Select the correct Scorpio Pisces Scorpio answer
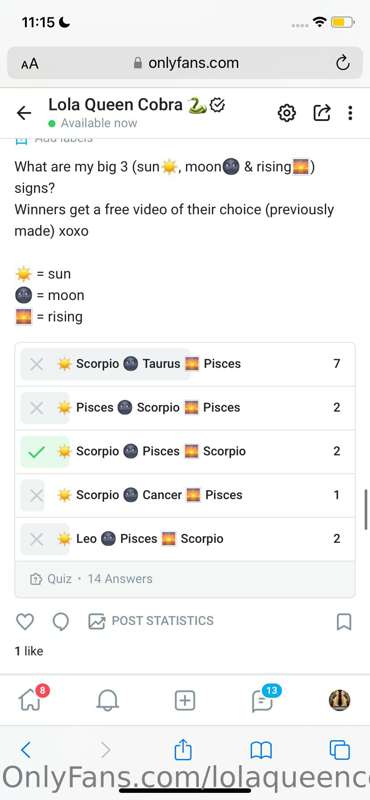 [185, 452]
